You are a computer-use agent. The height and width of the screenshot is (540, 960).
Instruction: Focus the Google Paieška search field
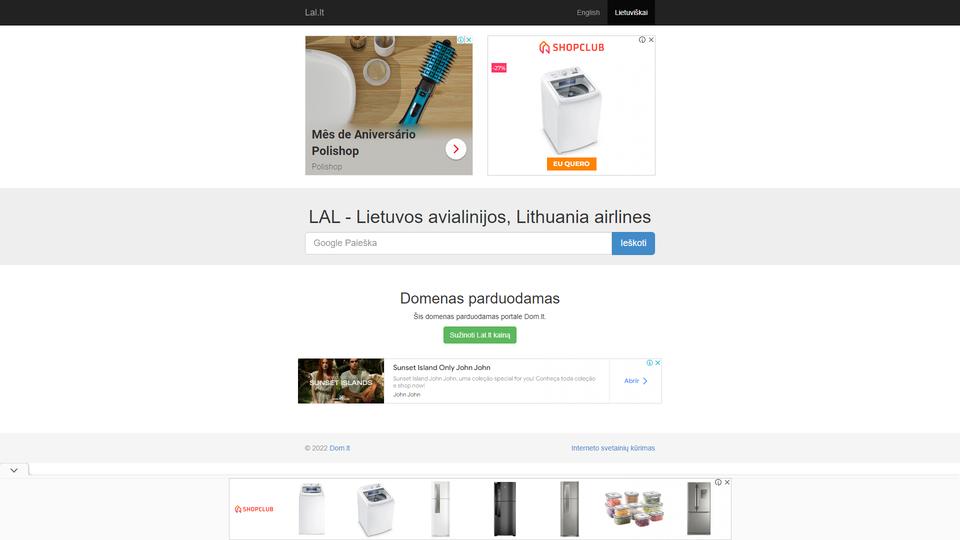click(x=459, y=243)
